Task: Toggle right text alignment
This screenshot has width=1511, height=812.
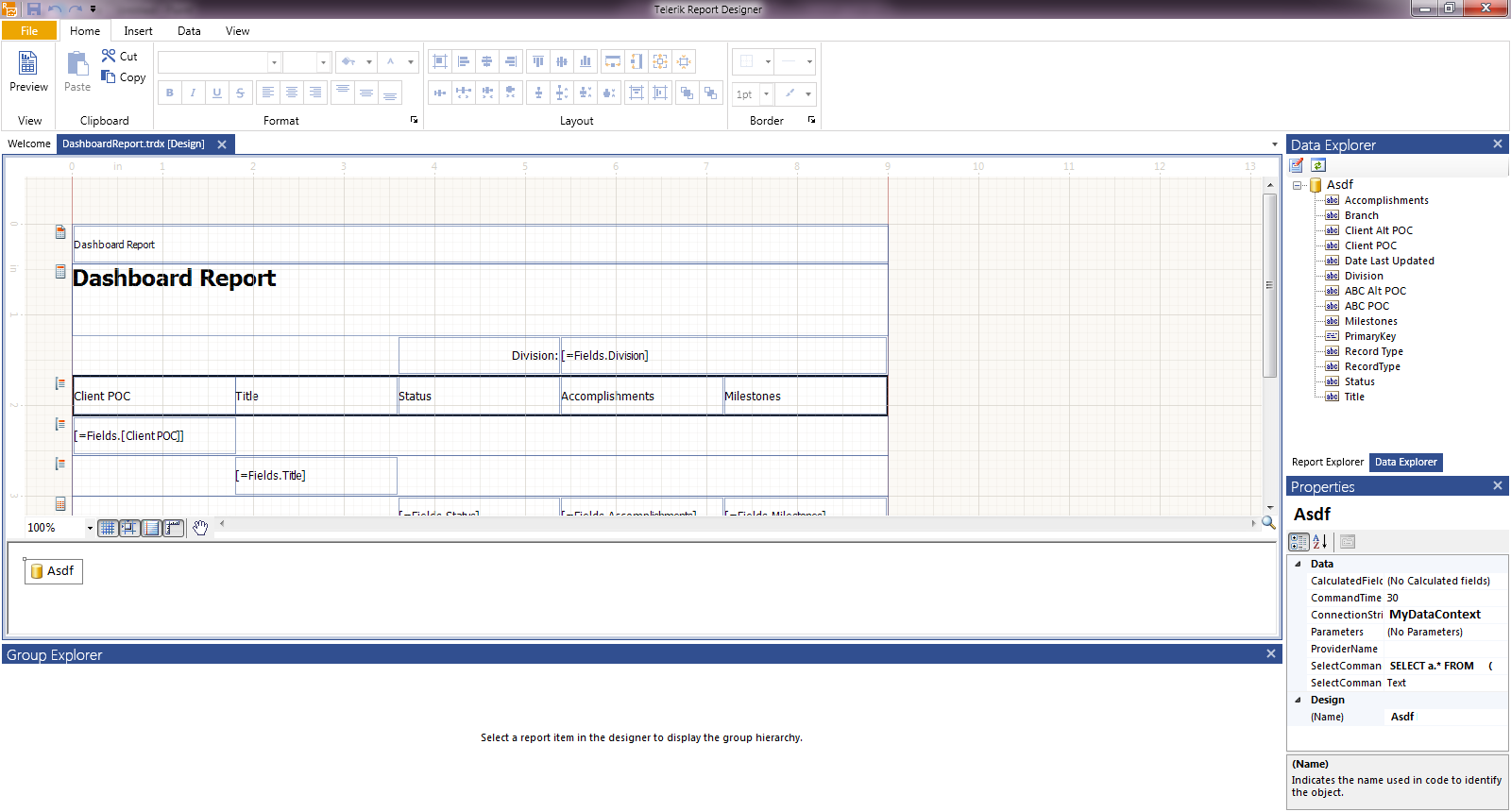Action: pos(315,93)
